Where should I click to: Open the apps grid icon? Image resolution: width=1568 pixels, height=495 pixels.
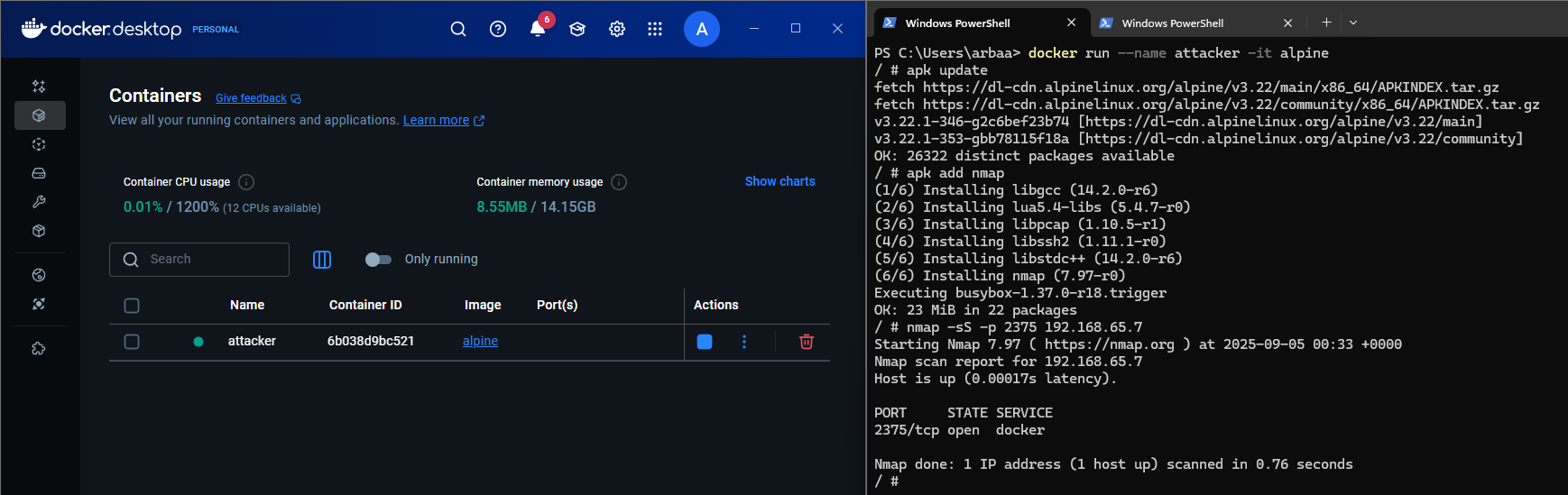coord(655,29)
